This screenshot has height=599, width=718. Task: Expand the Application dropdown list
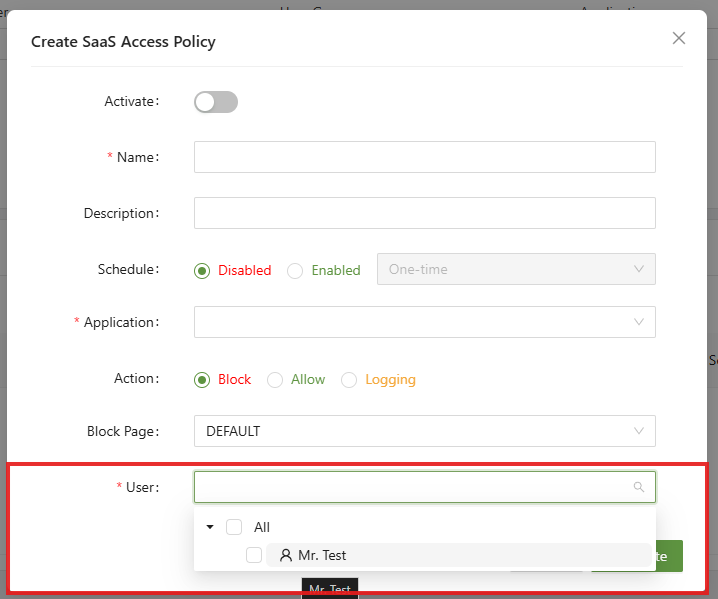coord(424,322)
